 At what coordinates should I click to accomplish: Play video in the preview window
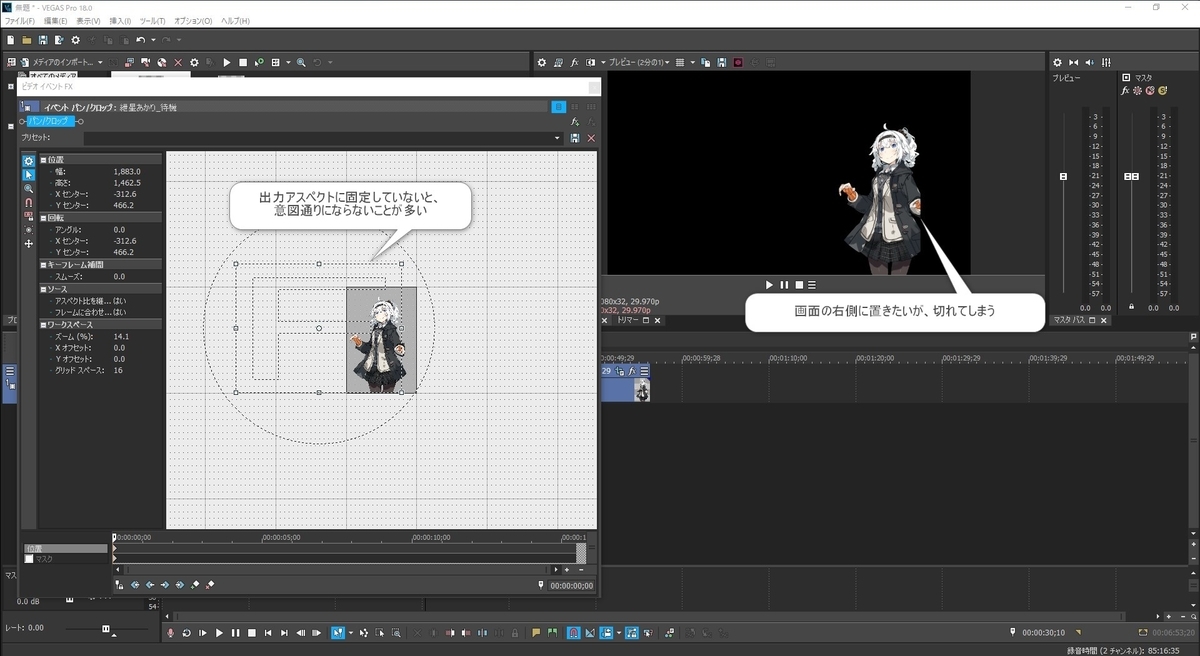point(769,285)
